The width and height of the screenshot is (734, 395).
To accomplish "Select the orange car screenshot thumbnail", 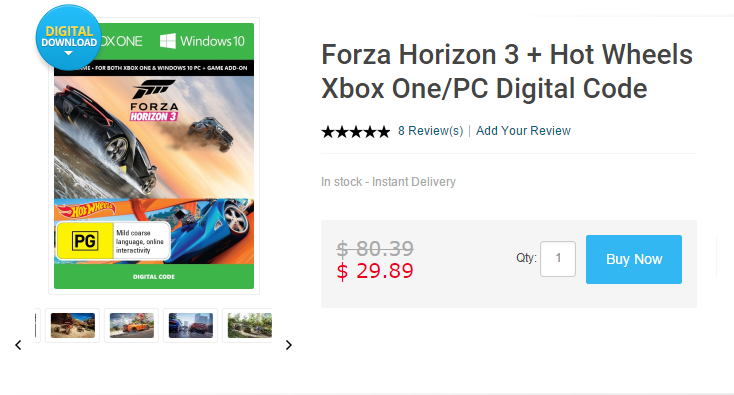I will click(132, 325).
